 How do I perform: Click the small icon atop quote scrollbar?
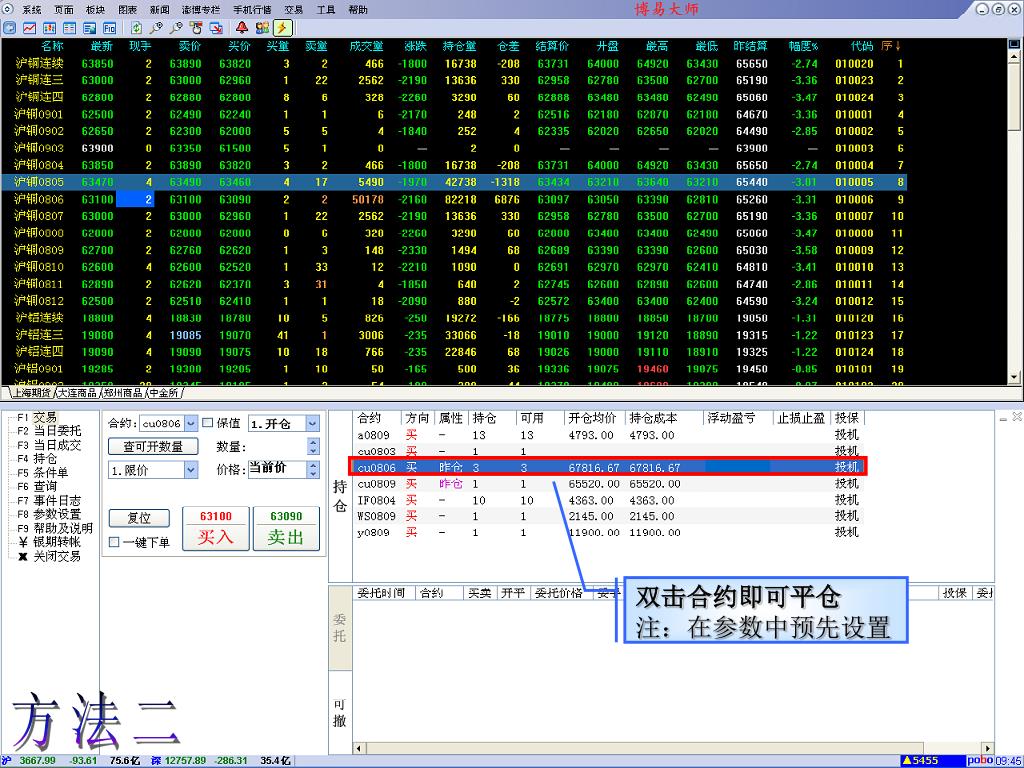pos(1014,44)
